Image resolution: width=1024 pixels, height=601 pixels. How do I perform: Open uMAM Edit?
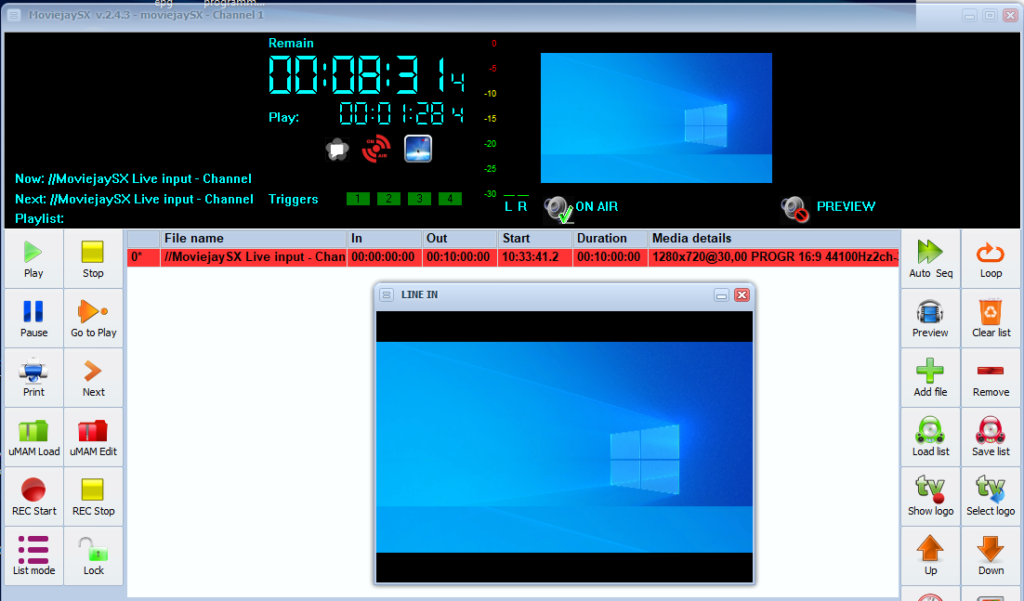(x=93, y=438)
